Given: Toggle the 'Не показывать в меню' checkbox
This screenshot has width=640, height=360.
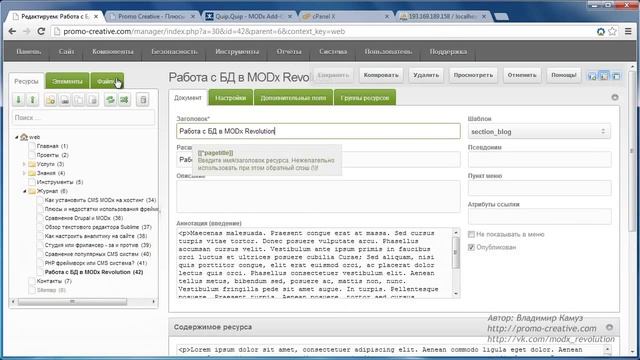Looking at the screenshot, I should click(x=471, y=234).
